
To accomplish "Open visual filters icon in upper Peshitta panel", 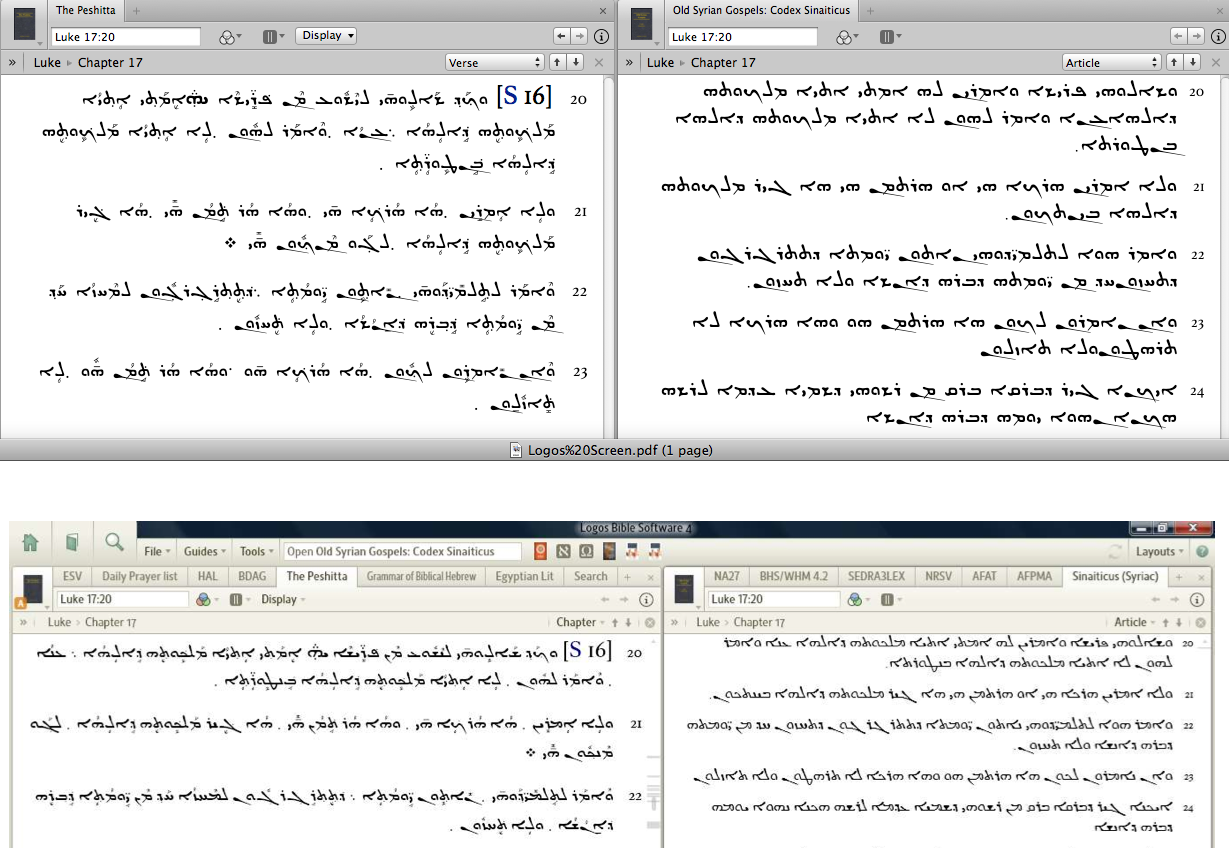I will [228, 36].
